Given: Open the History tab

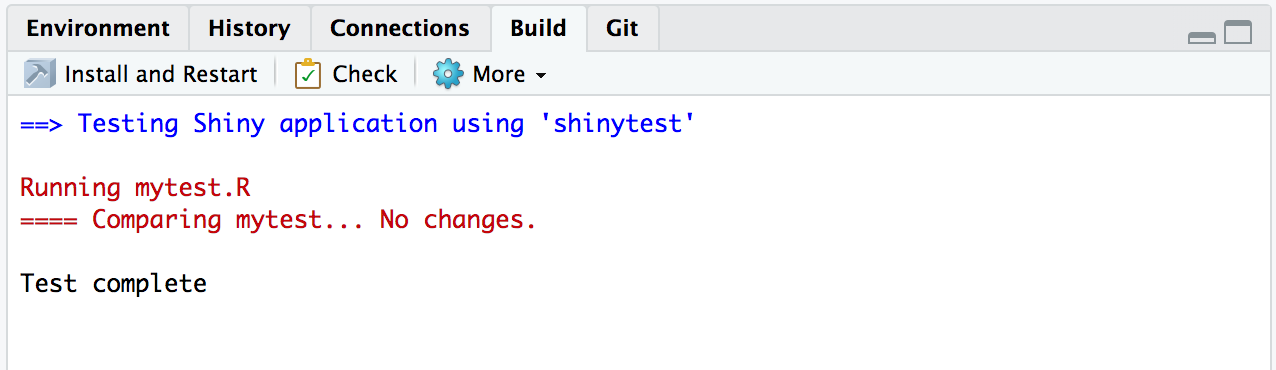Looking at the screenshot, I should tap(249, 28).
